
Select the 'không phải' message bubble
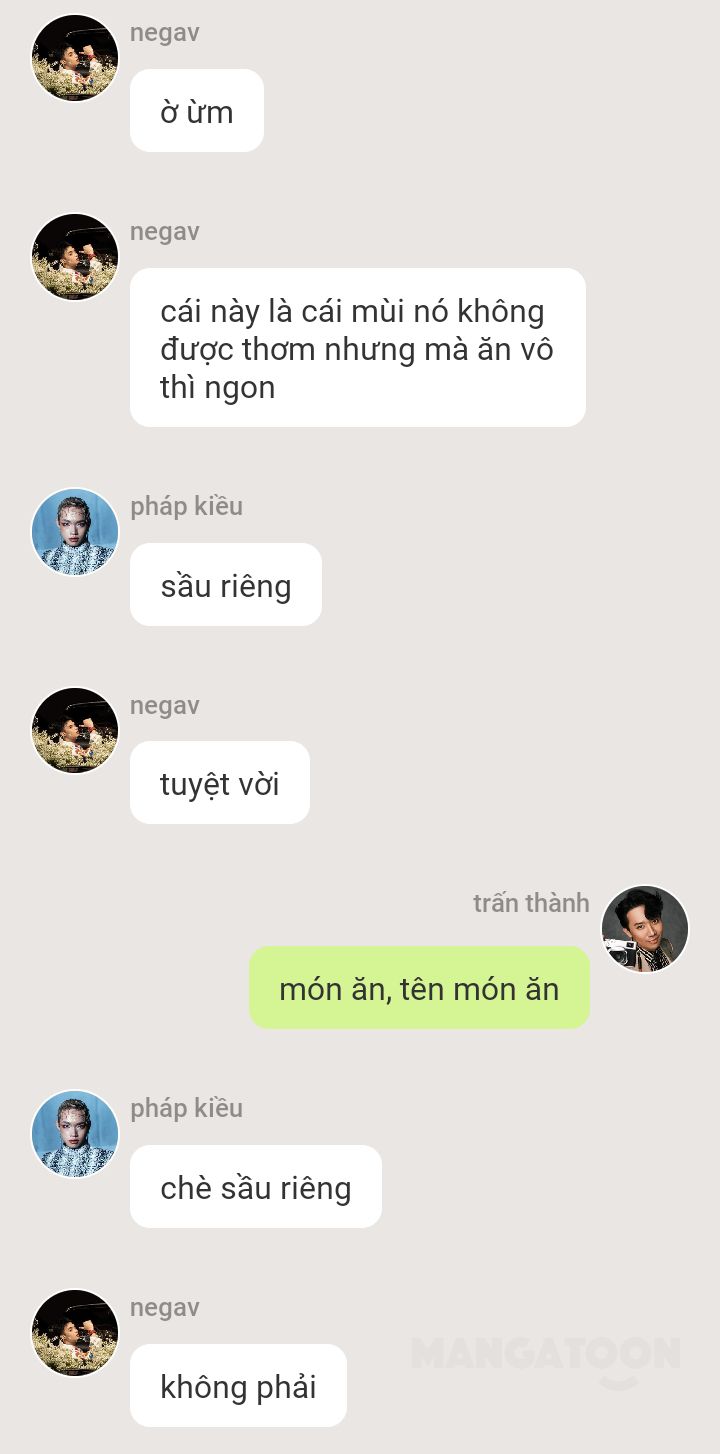(x=238, y=1386)
